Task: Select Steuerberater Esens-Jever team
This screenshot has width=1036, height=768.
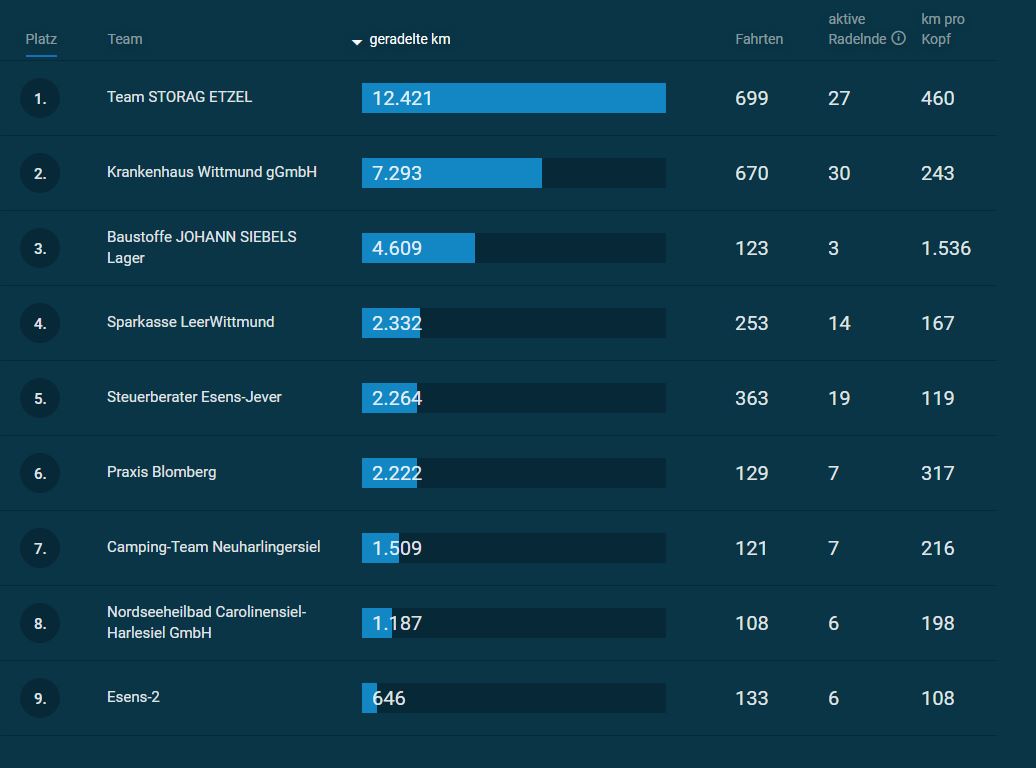Action: coord(194,397)
